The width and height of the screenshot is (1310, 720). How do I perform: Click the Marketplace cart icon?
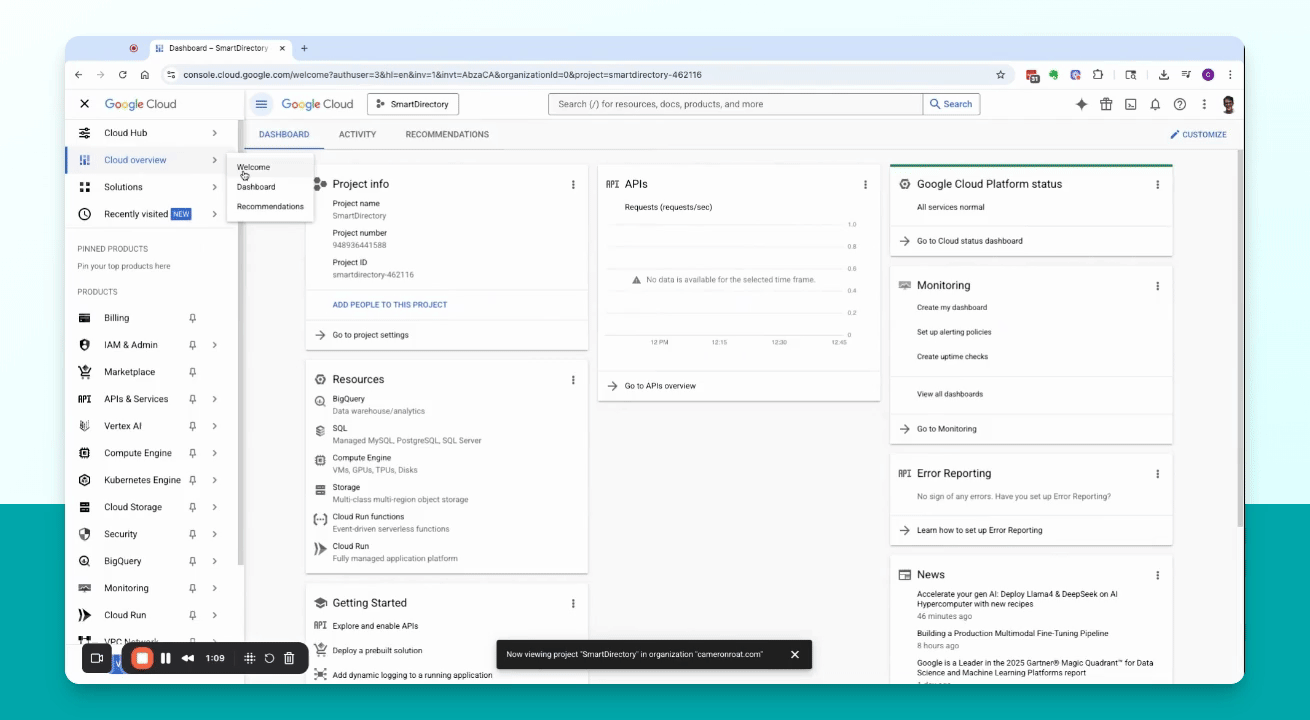point(85,372)
